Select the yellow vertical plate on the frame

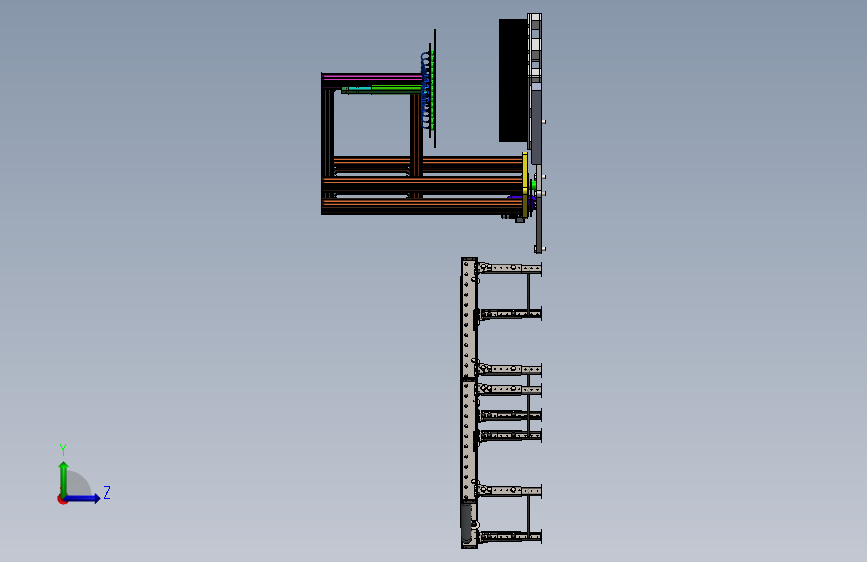(x=525, y=184)
